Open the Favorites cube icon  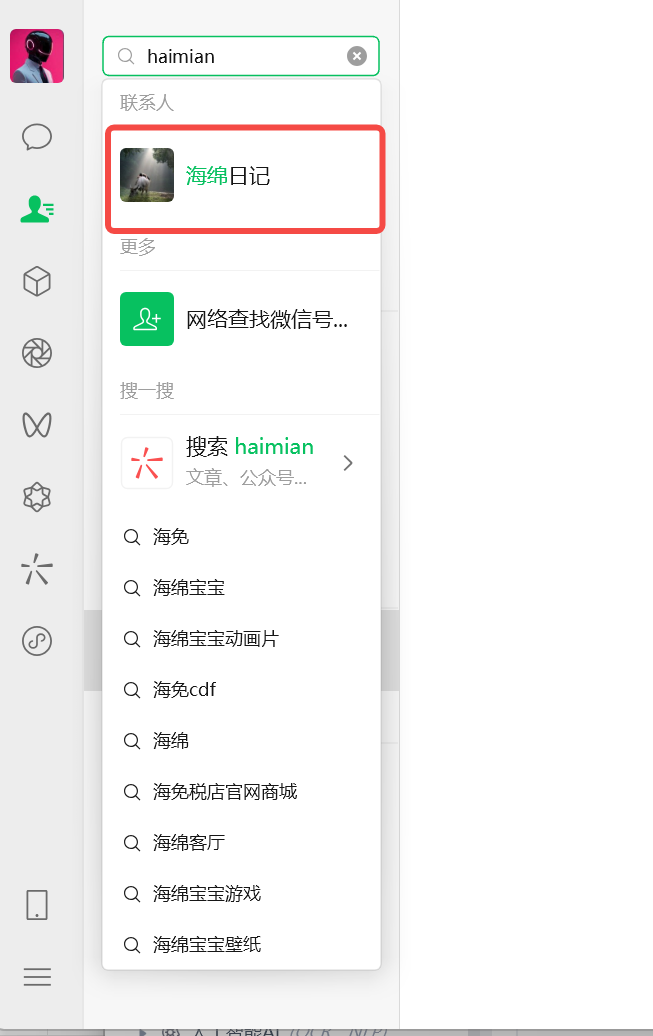click(x=37, y=281)
